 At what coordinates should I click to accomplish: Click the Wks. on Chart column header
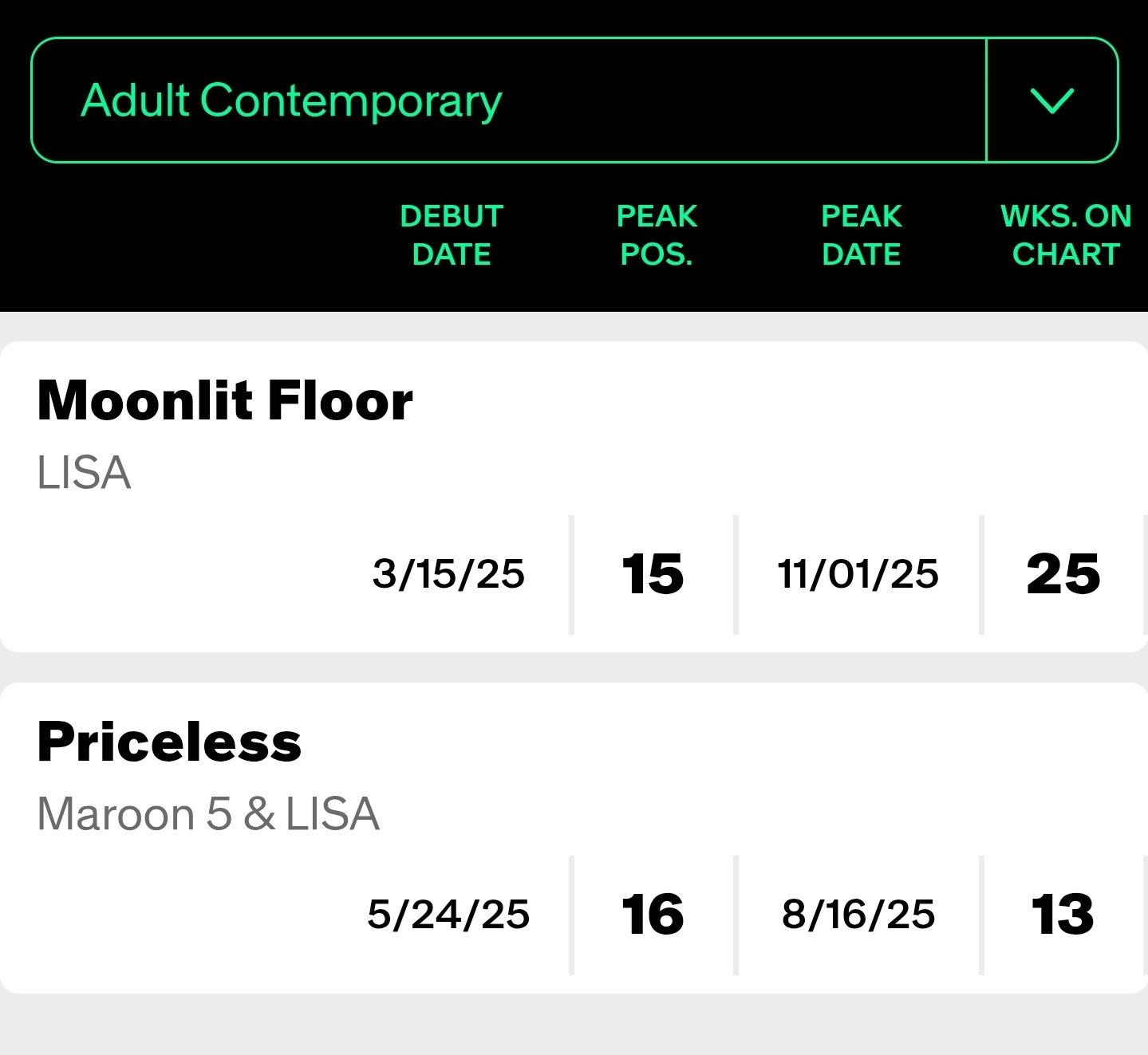click(1066, 235)
